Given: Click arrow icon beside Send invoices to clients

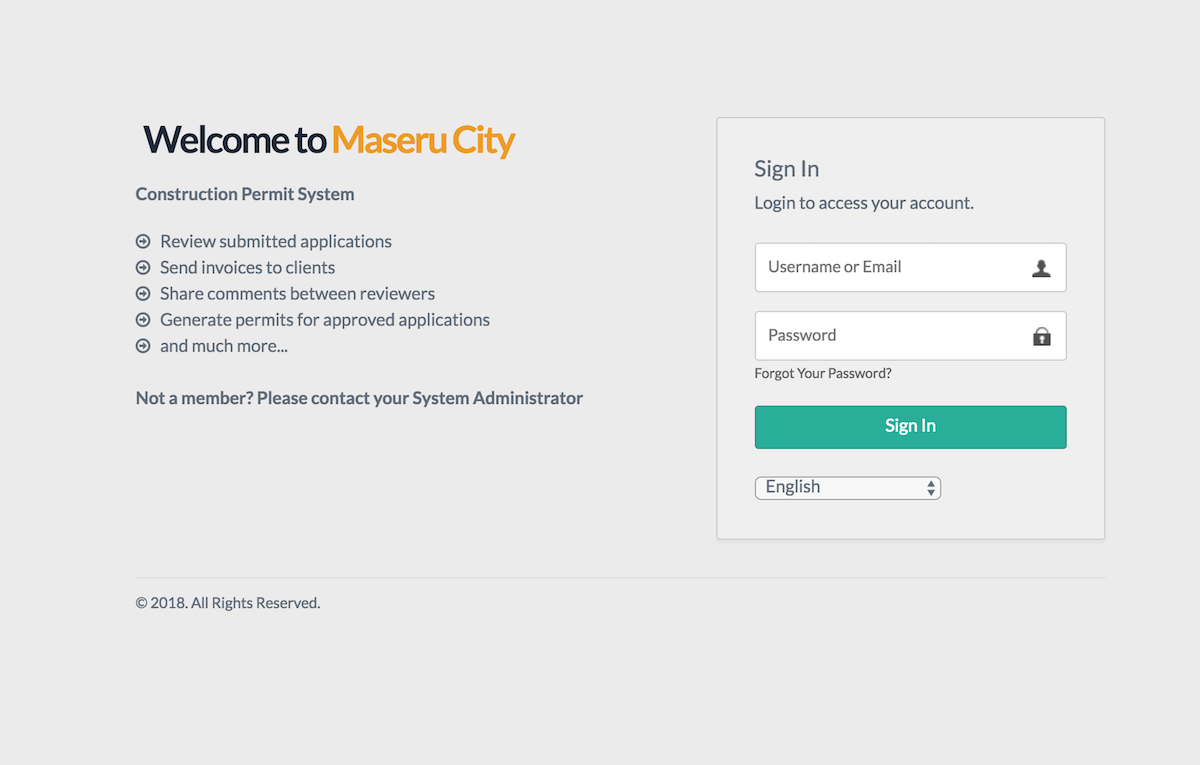Looking at the screenshot, I should click(x=143, y=267).
